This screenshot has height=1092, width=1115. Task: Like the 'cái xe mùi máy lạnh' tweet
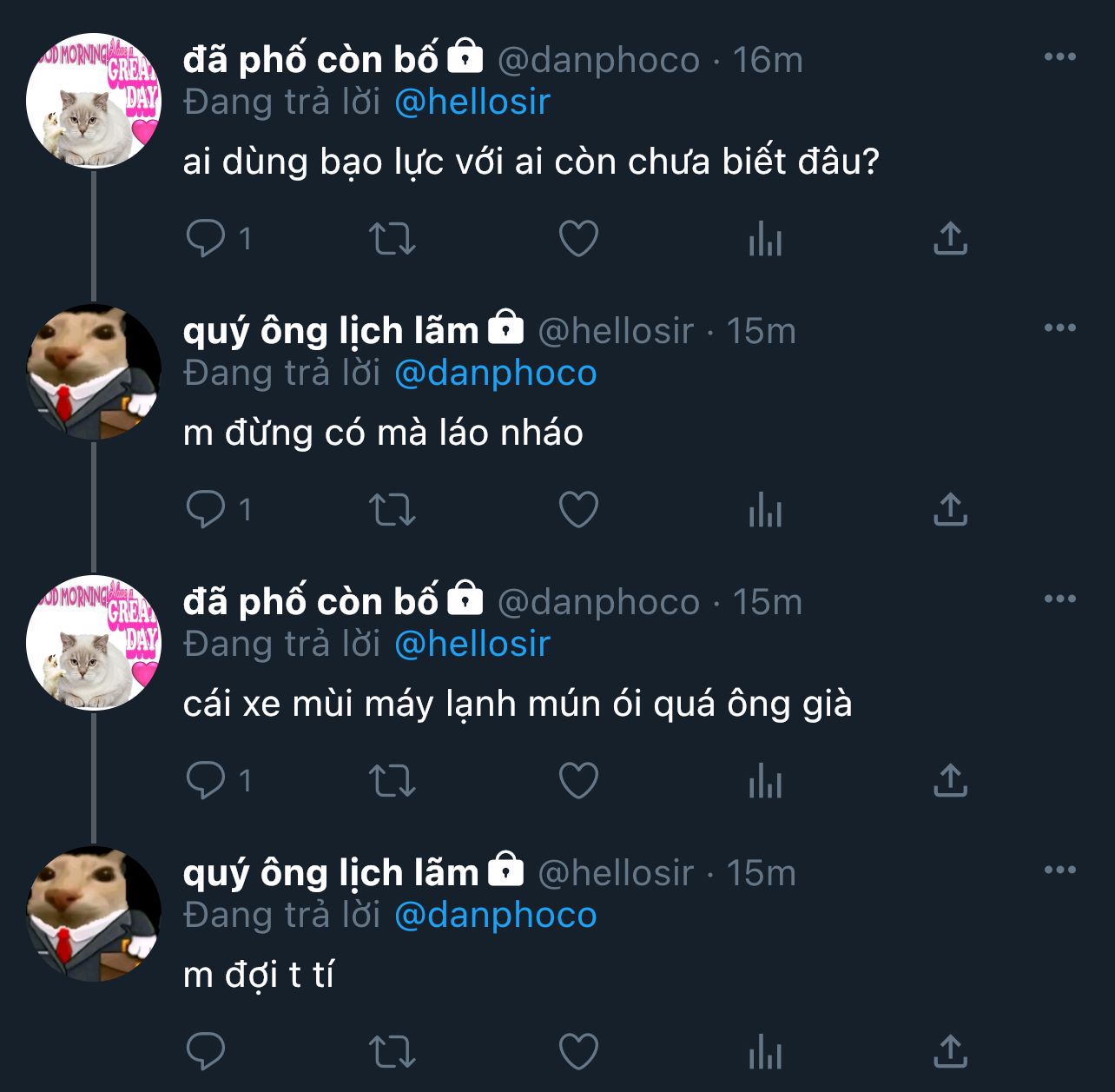click(578, 781)
